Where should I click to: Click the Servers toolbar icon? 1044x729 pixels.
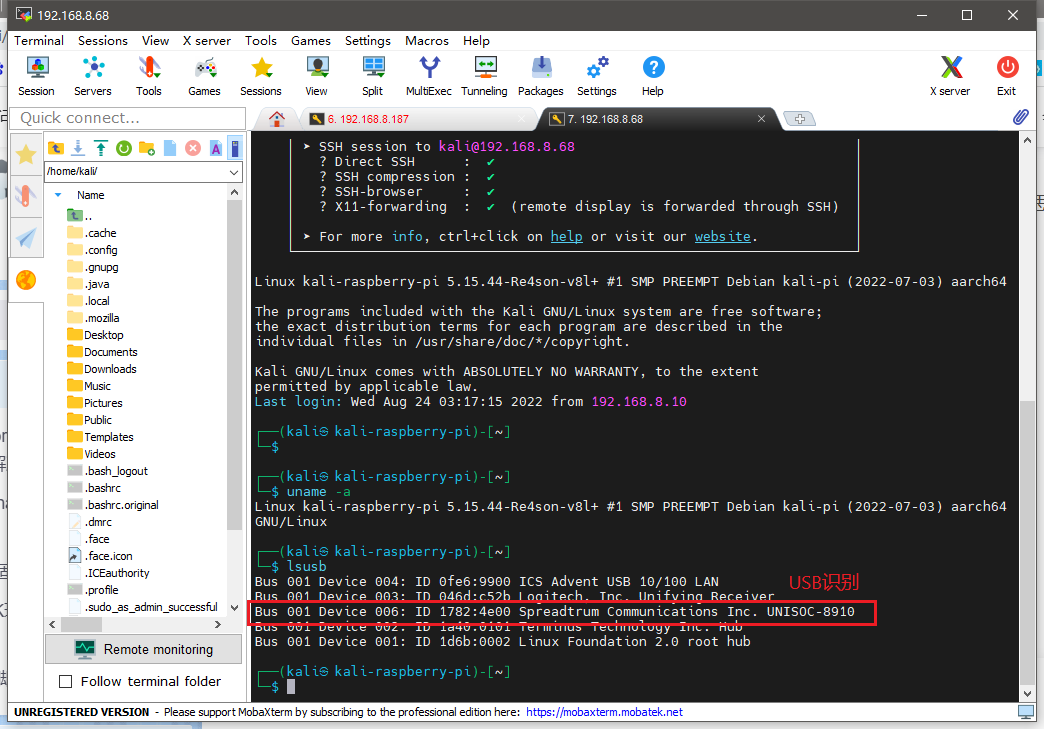click(93, 77)
